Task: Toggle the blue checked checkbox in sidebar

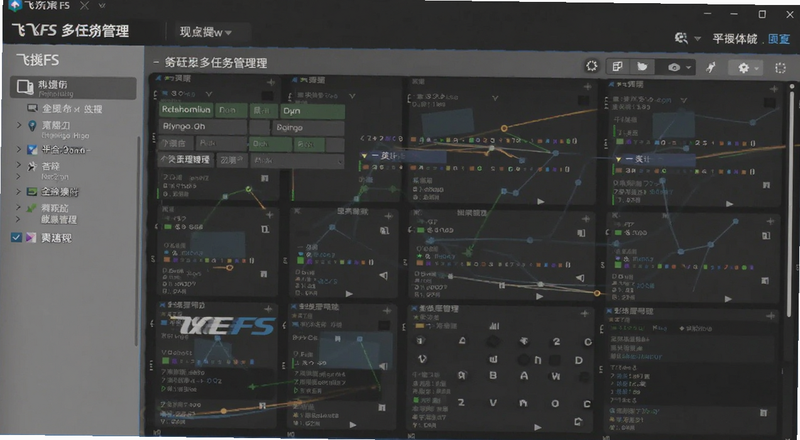Action: tap(16, 237)
